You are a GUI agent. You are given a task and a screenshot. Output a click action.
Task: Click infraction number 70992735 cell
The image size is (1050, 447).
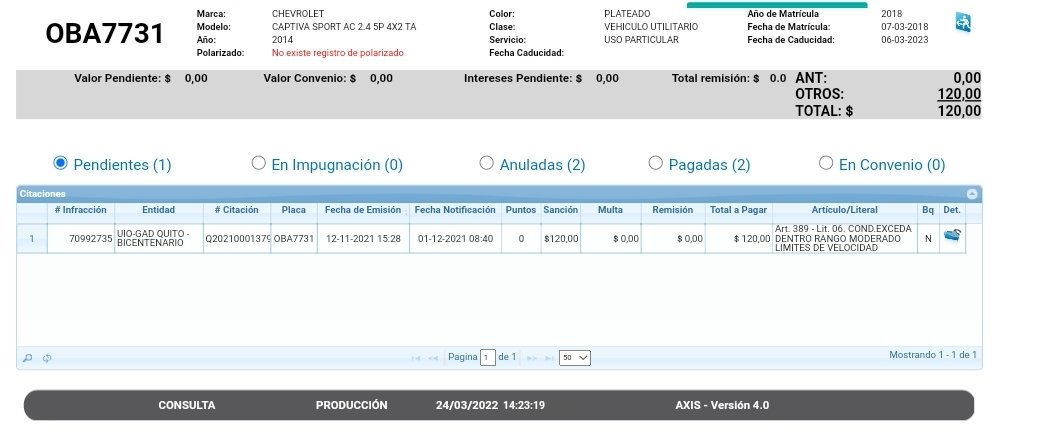point(80,238)
